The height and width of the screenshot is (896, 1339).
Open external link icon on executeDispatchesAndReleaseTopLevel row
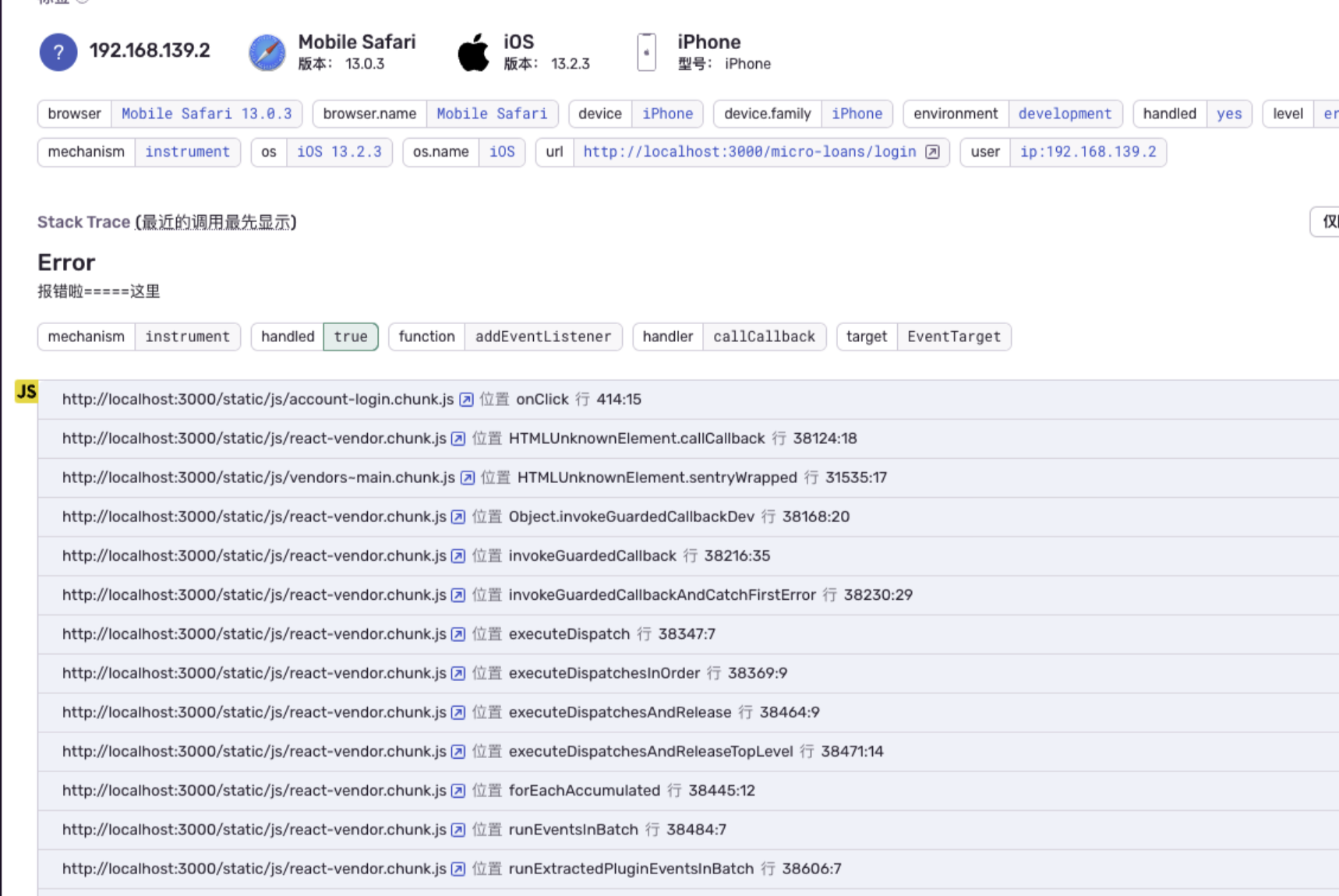click(458, 751)
